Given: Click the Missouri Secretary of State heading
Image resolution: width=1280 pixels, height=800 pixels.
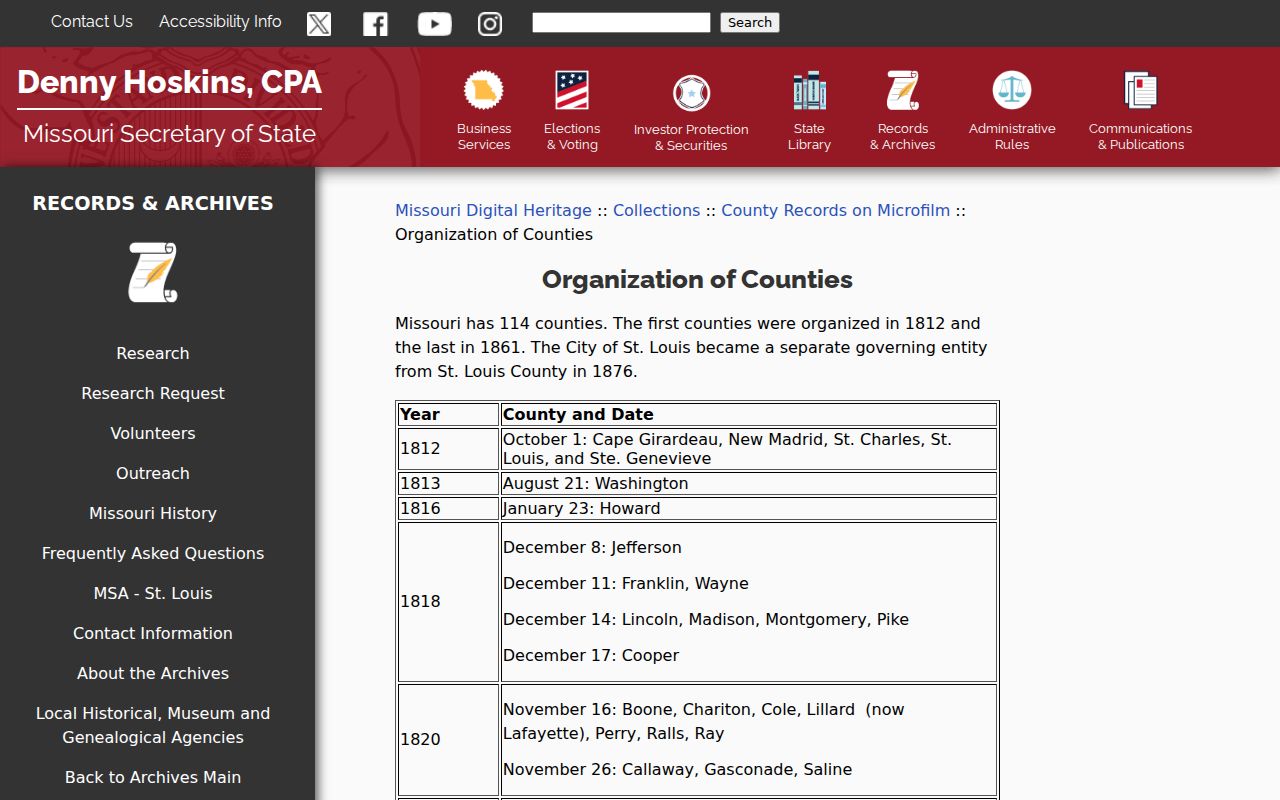Looking at the screenshot, I should [x=169, y=134].
